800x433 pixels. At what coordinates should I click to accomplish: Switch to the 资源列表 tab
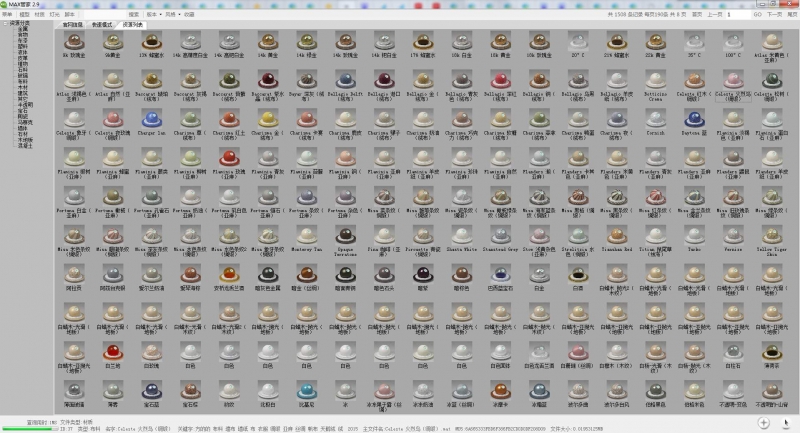pyautogui.click(x=132, y=23)
